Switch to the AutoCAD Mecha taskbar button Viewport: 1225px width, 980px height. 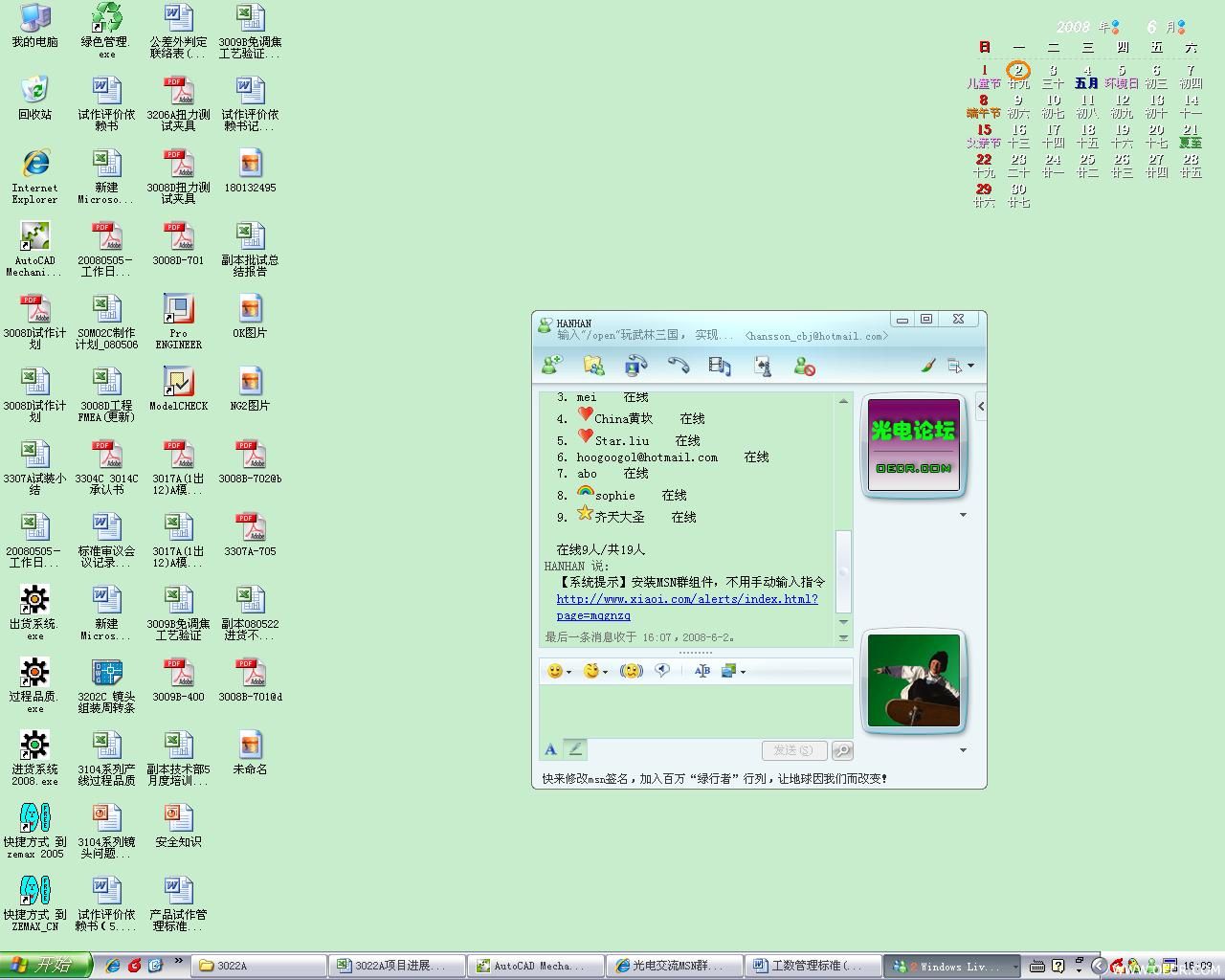coord(535,966)
